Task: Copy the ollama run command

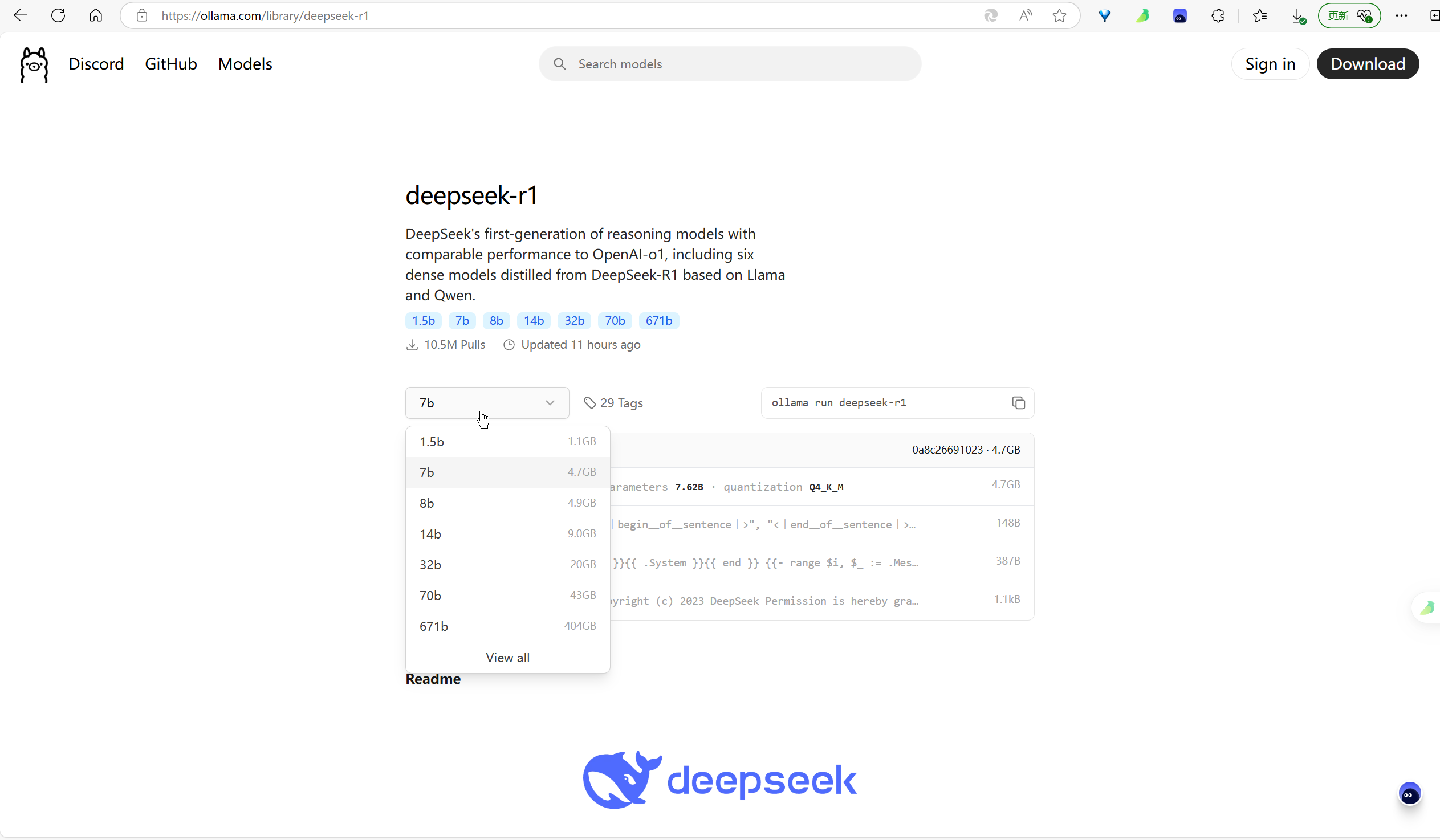Action: click(1018, 403)
